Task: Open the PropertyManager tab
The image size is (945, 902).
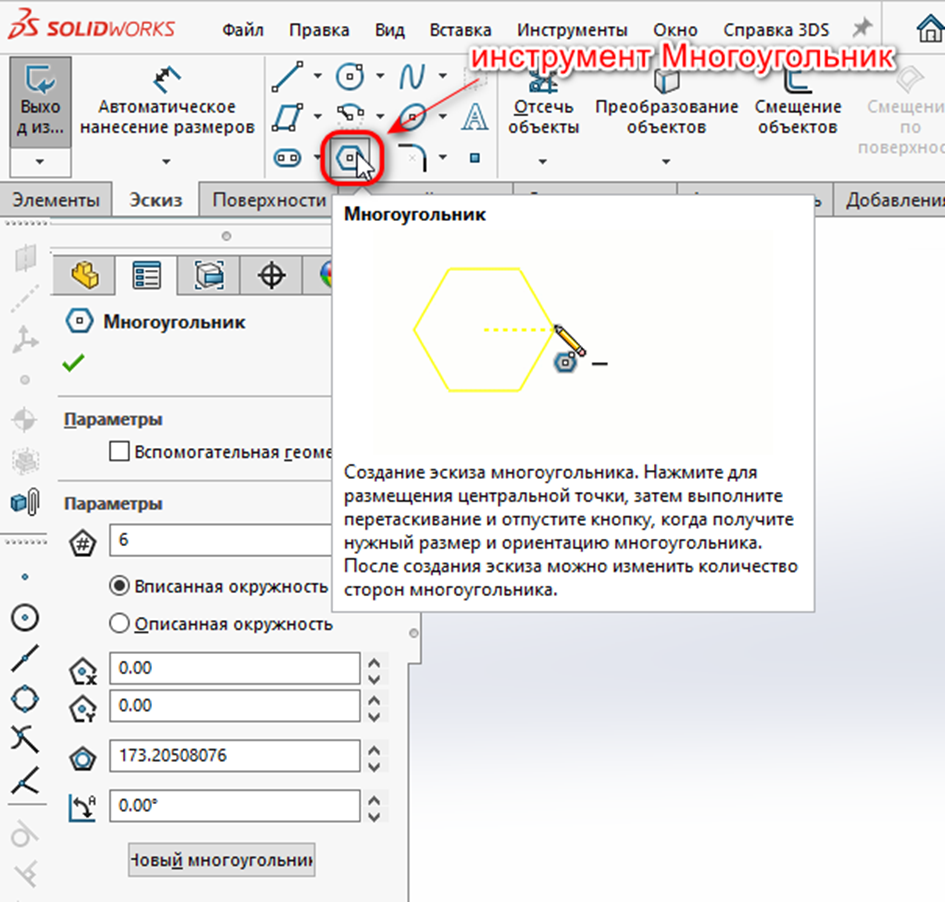Action: click(x=146, y=276)
